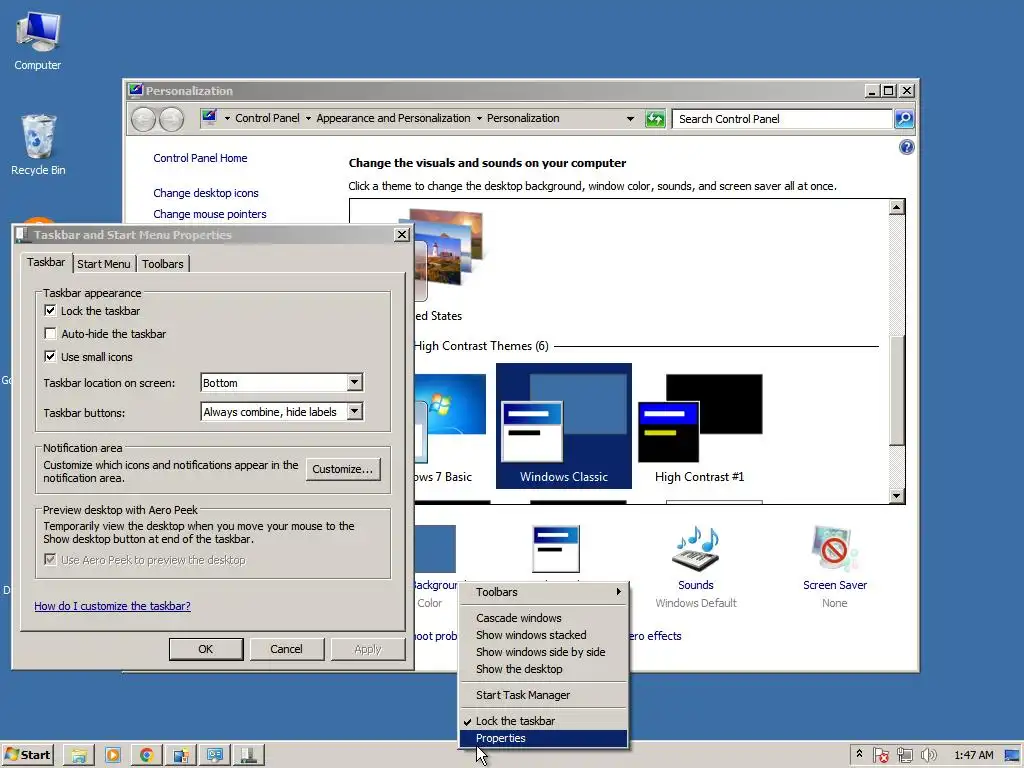Screen dimensions: 1024x768
Task: Click the Forward arrow in Personalization window
Action: (x=172, y=119)
